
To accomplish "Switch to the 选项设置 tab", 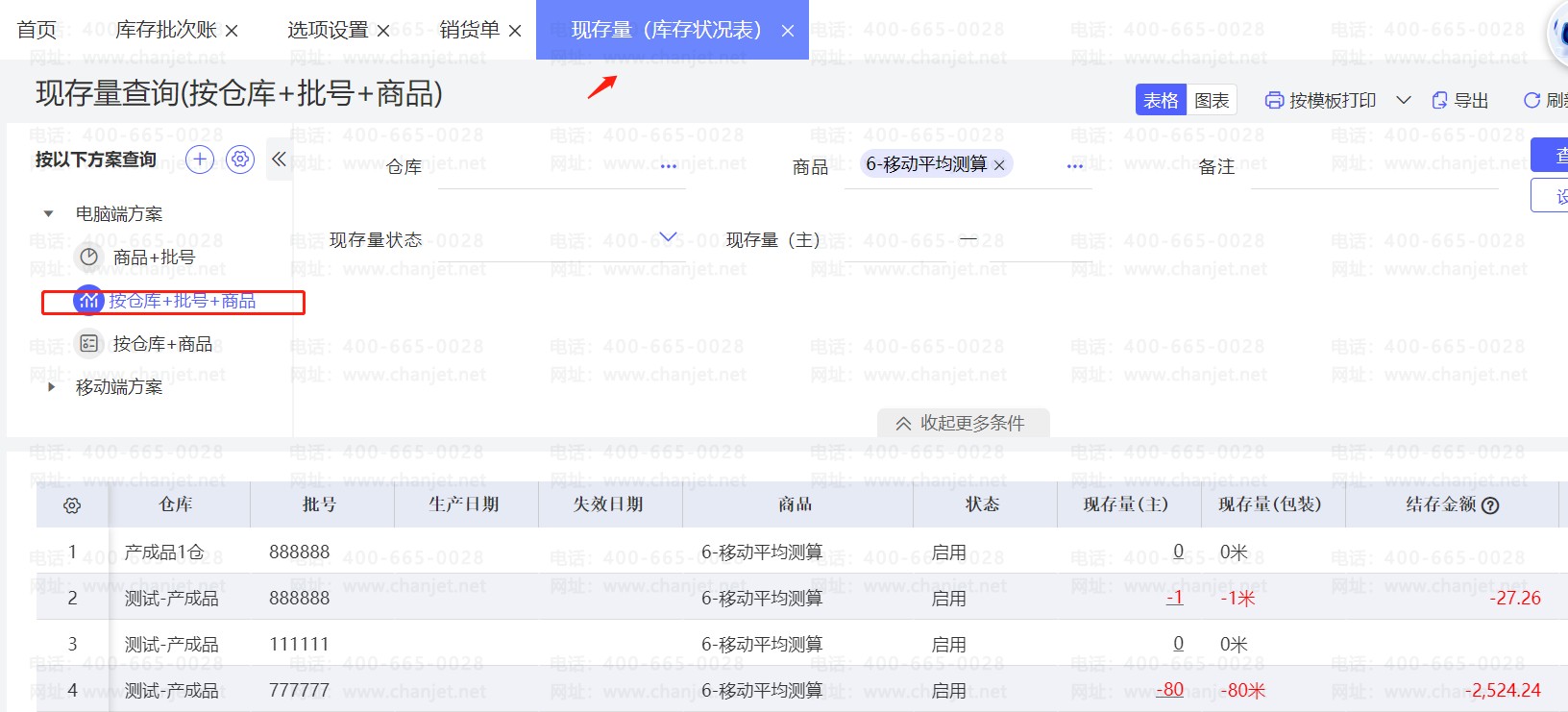I will click(328, 30).
